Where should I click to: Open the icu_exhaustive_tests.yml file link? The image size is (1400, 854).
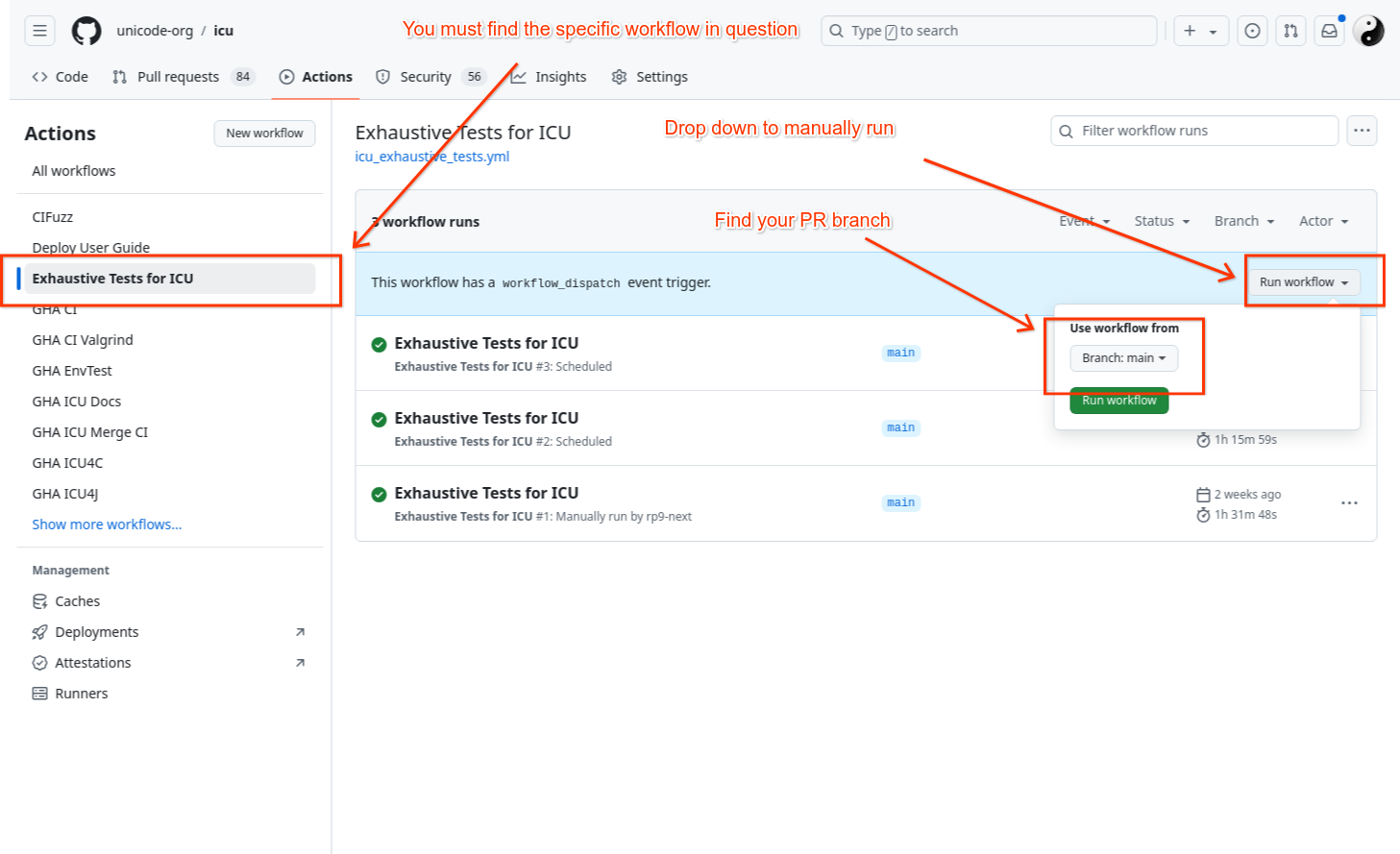[432, 157]
